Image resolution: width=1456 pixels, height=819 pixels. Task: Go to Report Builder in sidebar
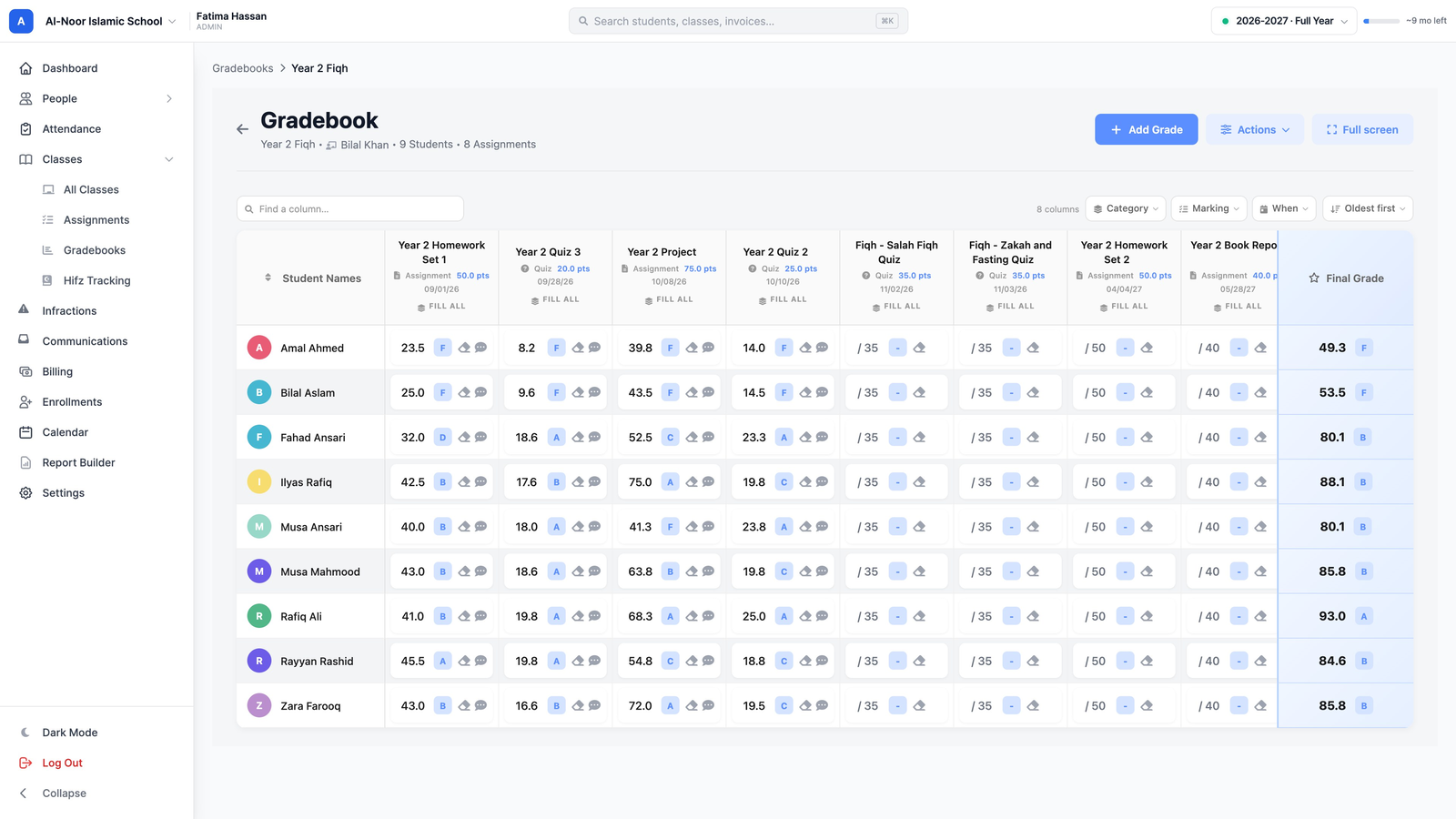(x=78, y=462)
